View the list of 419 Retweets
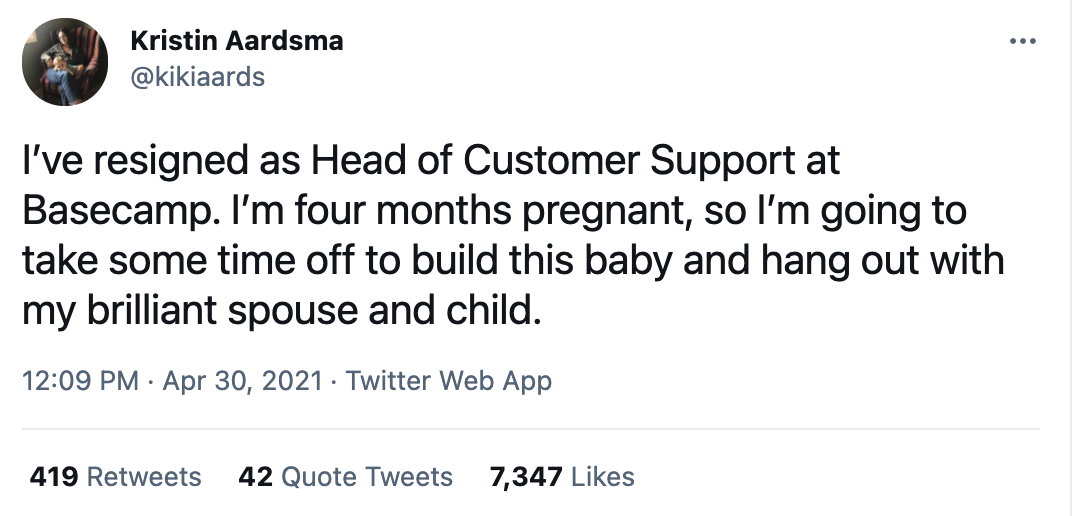Viewport: 1078px width, 516px height. pyautogui.click(x=115, y=477)
